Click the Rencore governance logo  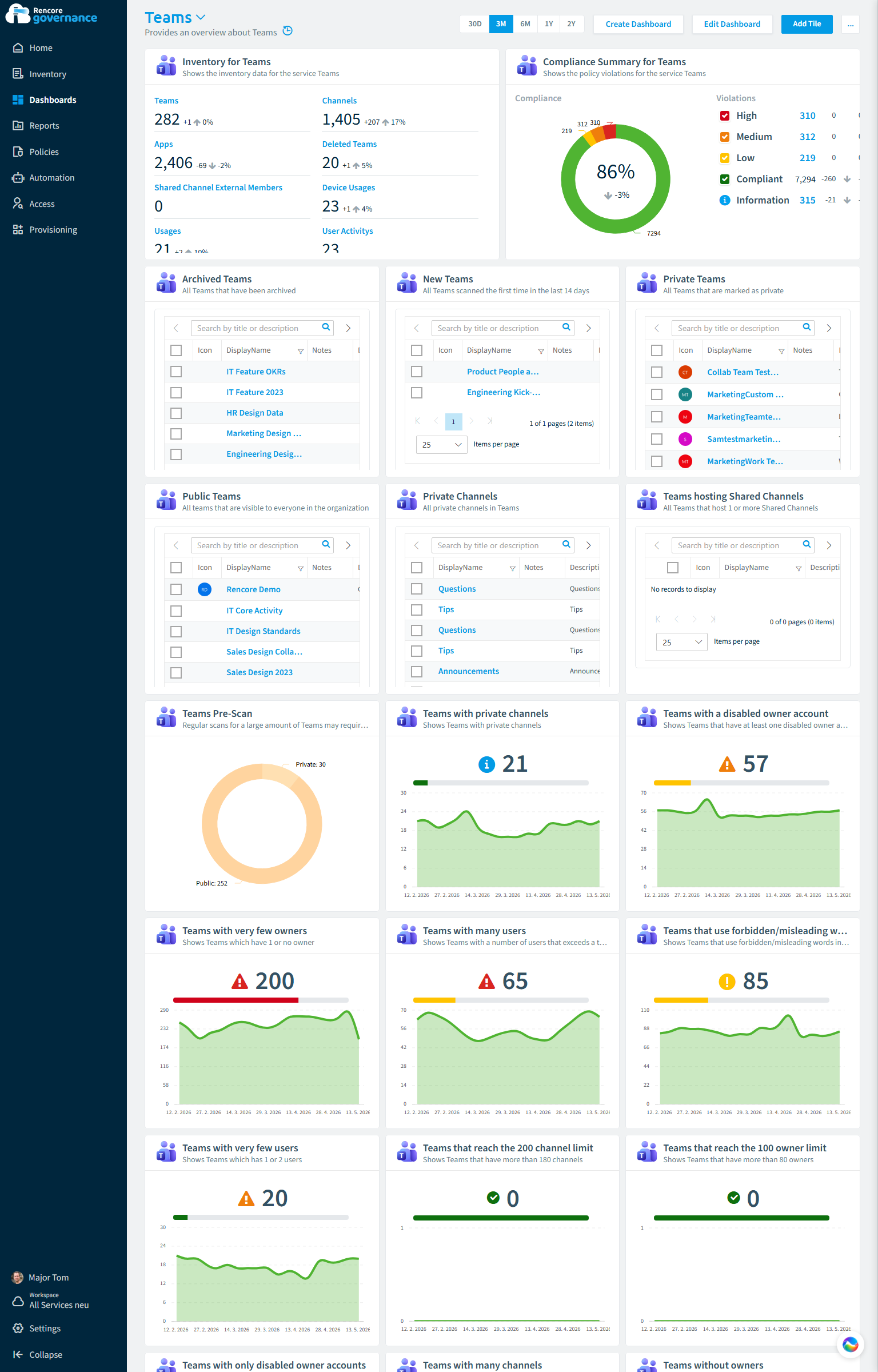(x=51, y=14)
